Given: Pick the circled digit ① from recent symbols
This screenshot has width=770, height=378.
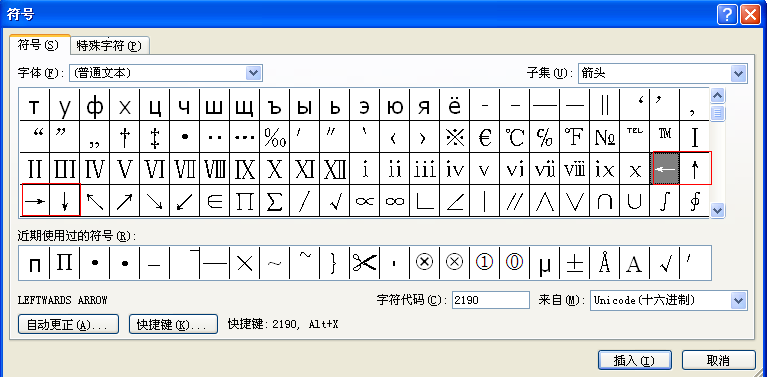Looking at the screenshot, I should pos(485,263).
